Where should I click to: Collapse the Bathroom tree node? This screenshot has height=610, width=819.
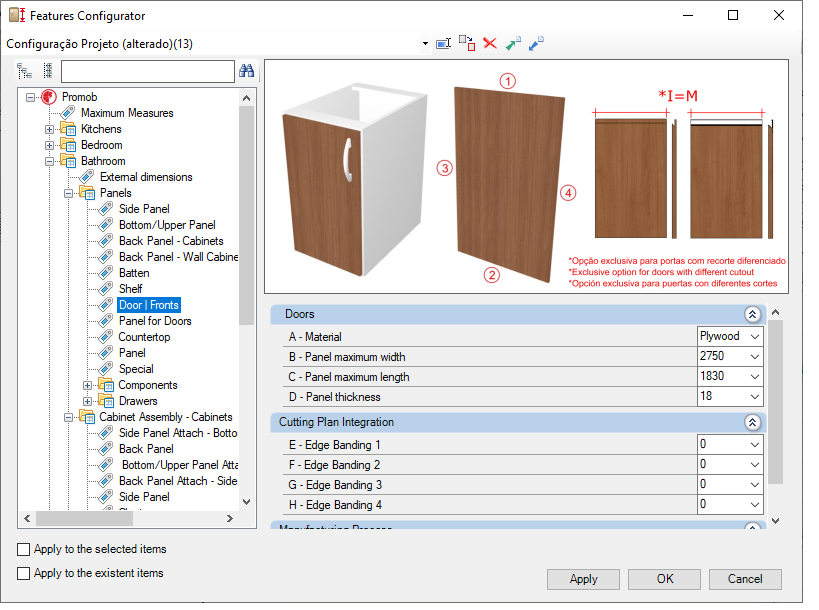tap(49, 161)
